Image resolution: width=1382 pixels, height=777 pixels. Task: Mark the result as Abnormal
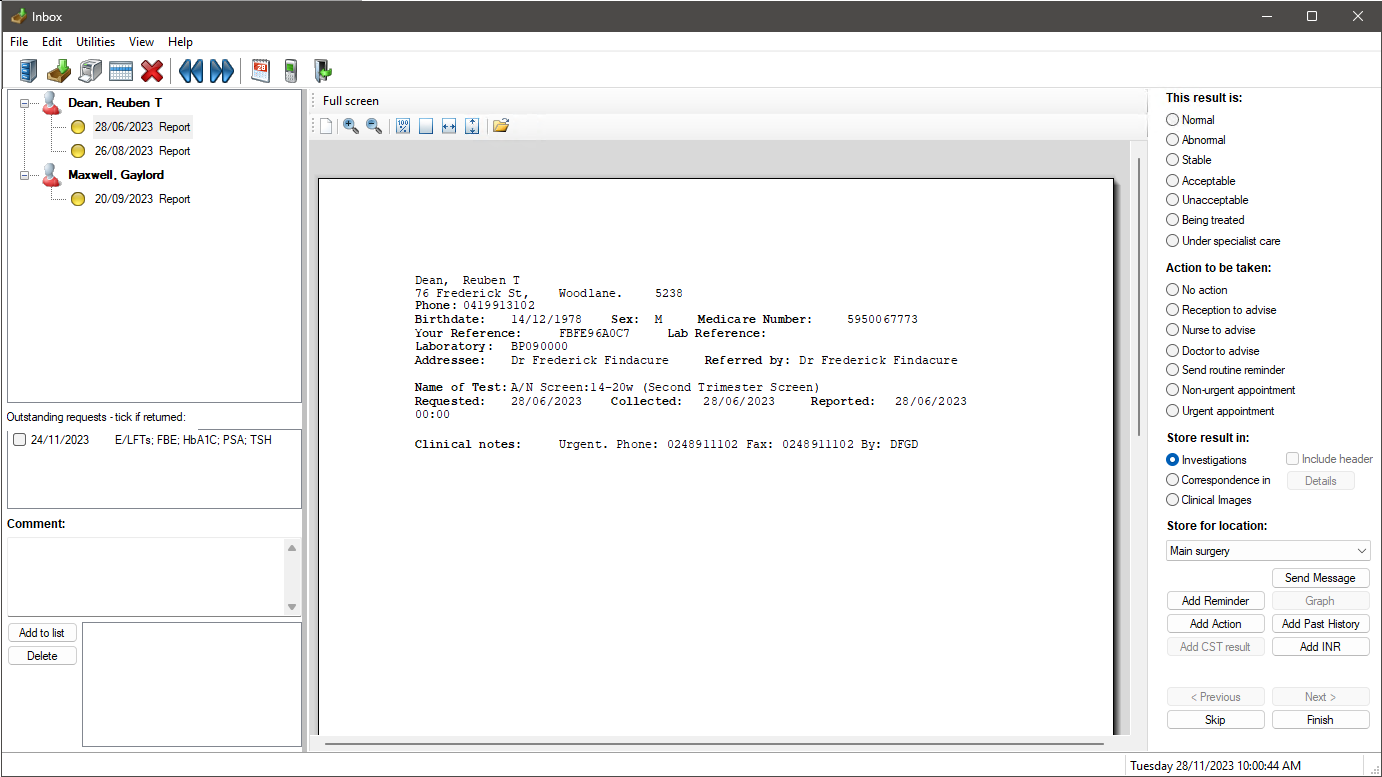pyautogui.click(x=1173, y=140)
